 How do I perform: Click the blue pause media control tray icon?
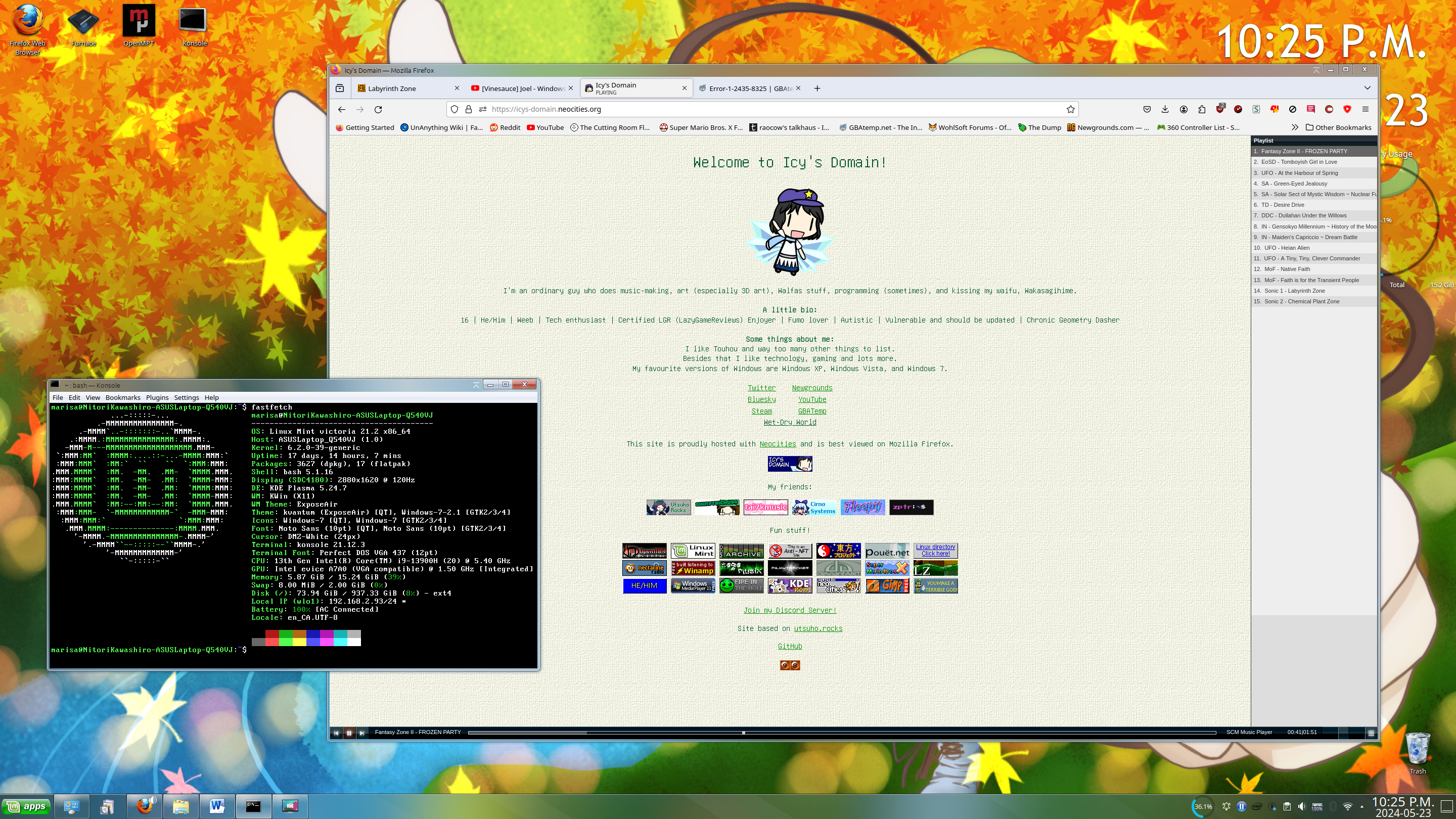click(1241, 806)
